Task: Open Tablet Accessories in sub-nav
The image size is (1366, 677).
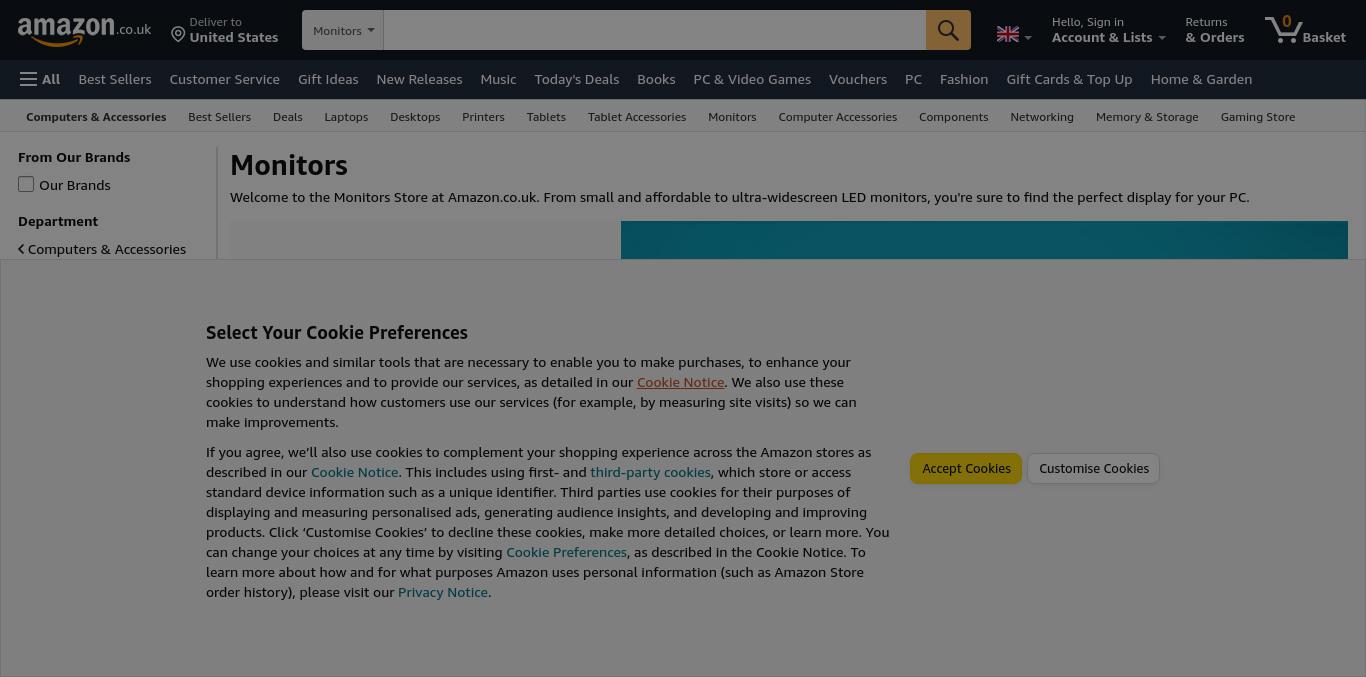Action: click(637, 117)
